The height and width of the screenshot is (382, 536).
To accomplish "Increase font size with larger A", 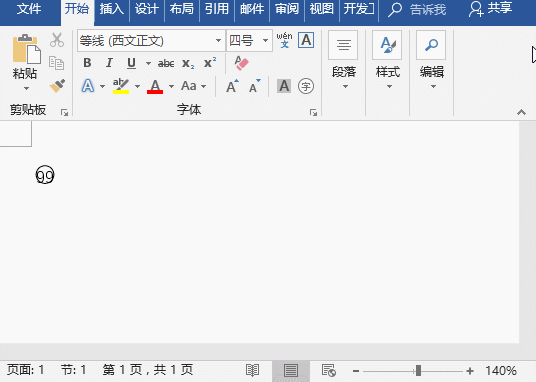I will click(x=232, y=86).
